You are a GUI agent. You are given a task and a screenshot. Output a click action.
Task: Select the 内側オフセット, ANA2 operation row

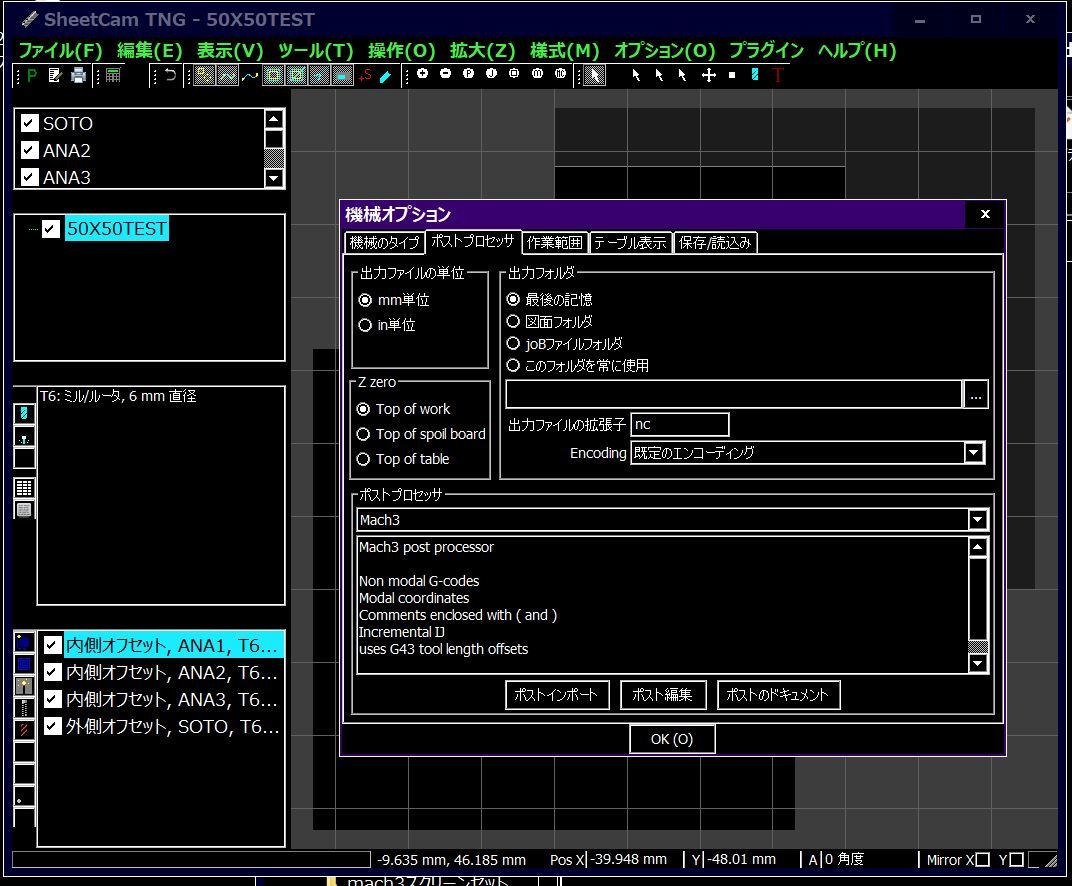tap(161, 672)
